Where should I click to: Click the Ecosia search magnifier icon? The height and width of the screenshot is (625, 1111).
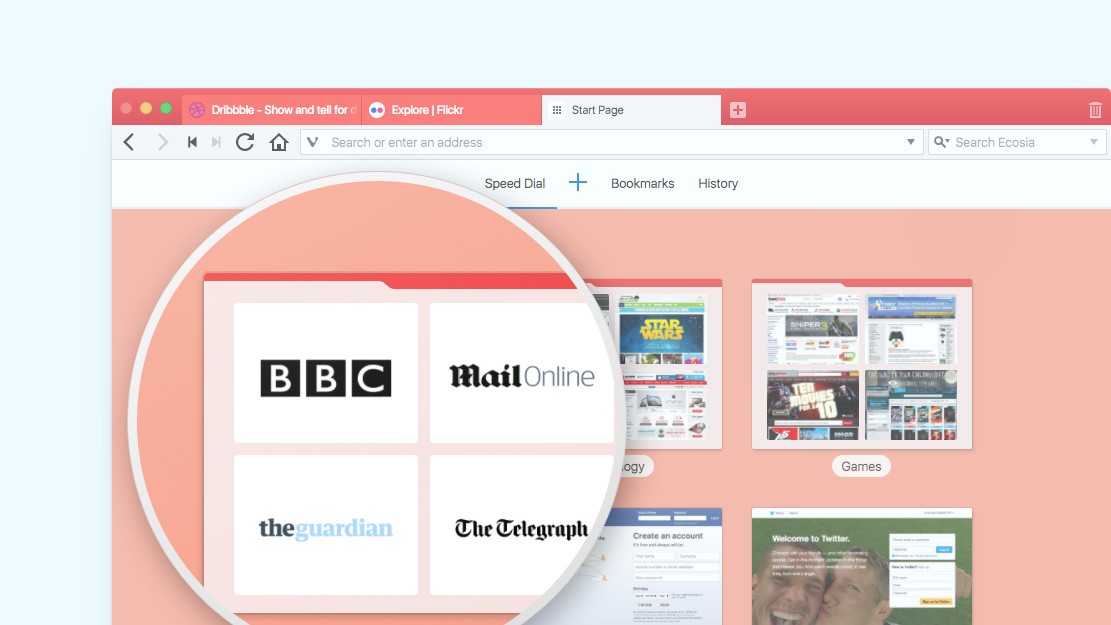[942, 142]
